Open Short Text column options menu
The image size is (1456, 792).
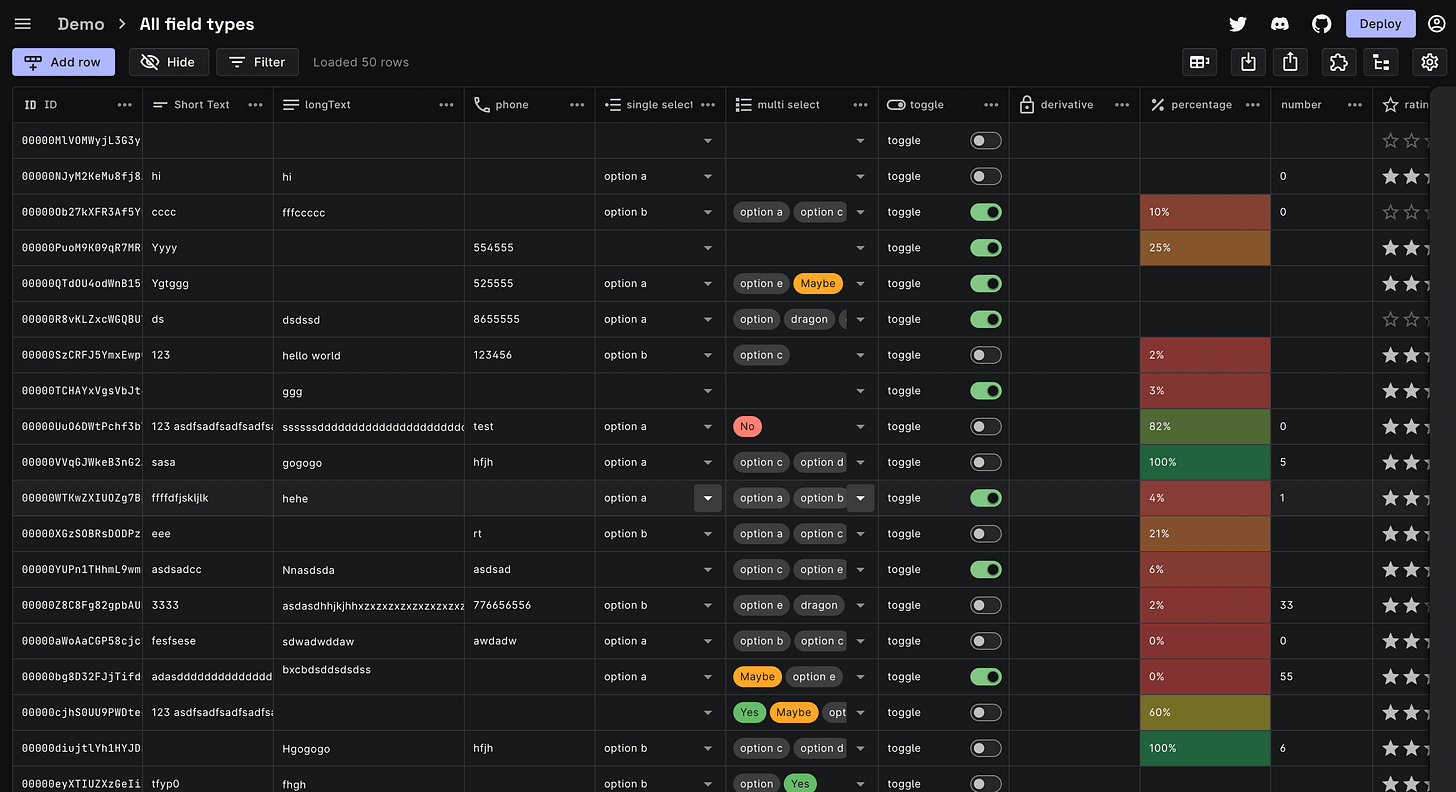coord(255,105)
